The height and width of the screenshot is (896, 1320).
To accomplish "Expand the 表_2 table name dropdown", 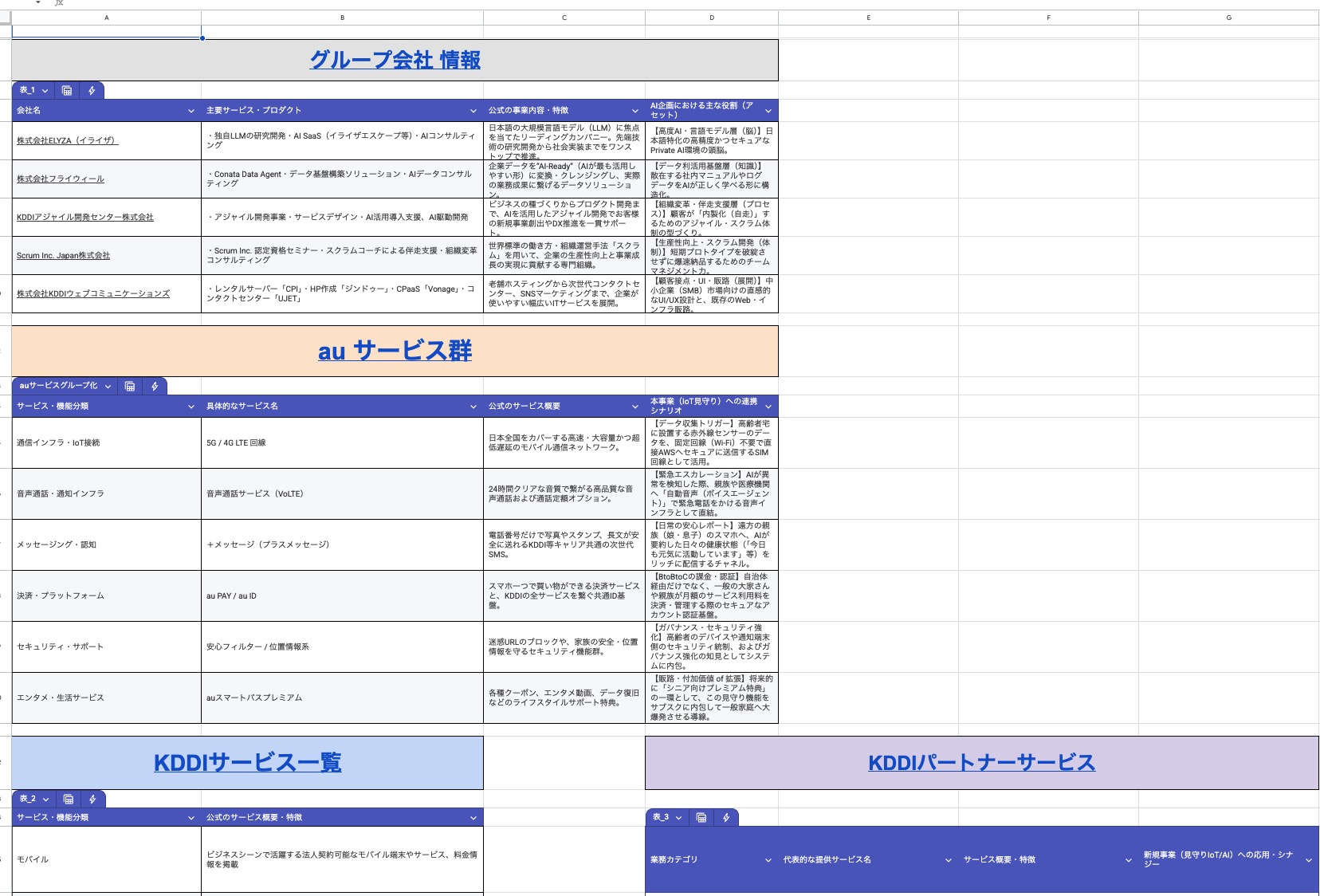I will pos(45,799).
